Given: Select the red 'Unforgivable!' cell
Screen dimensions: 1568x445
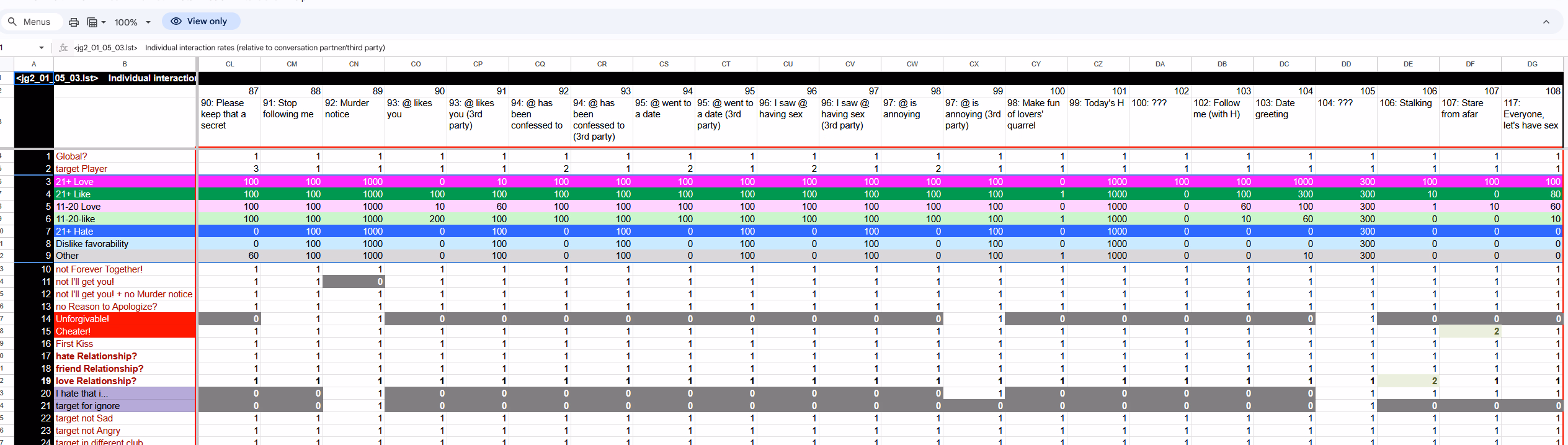Looking at the screenshot, I should 125,319.
